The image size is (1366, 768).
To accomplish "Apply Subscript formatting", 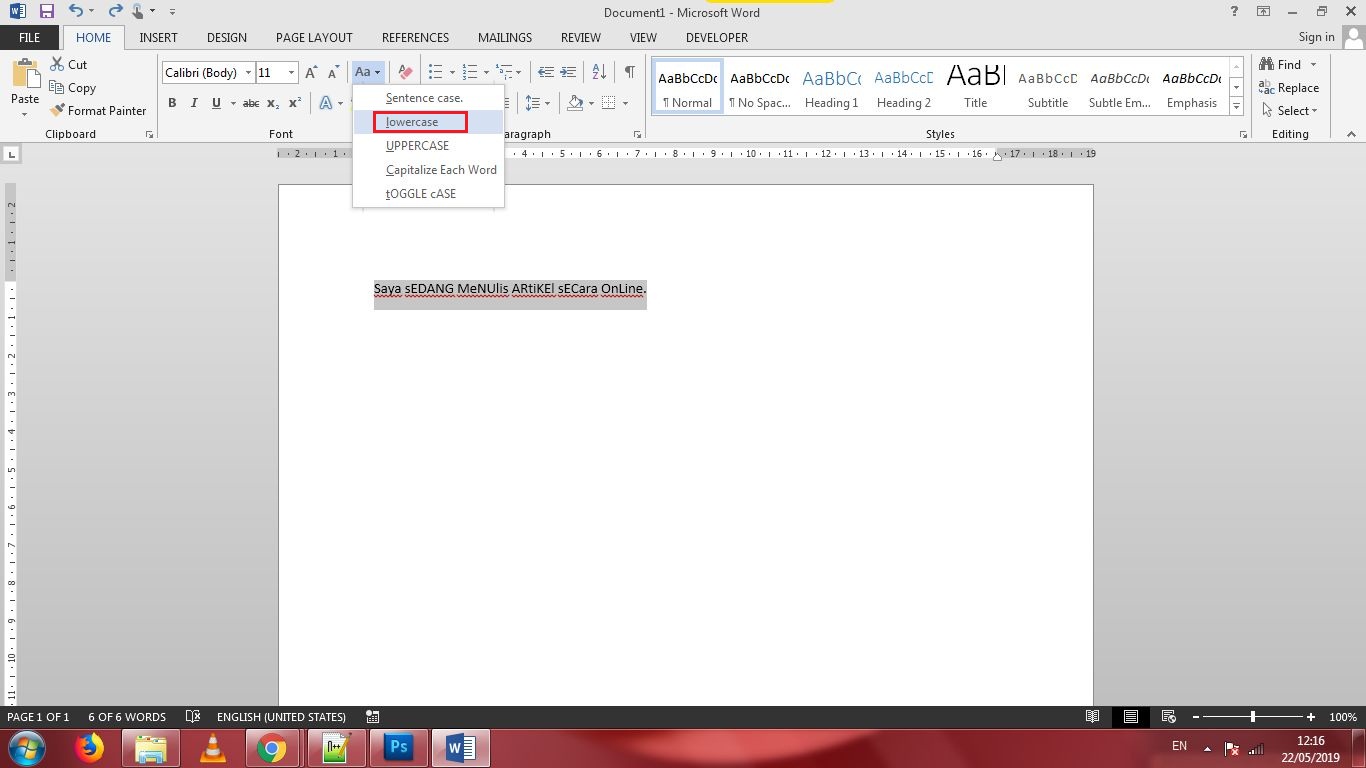I will (x=272, y=102).
